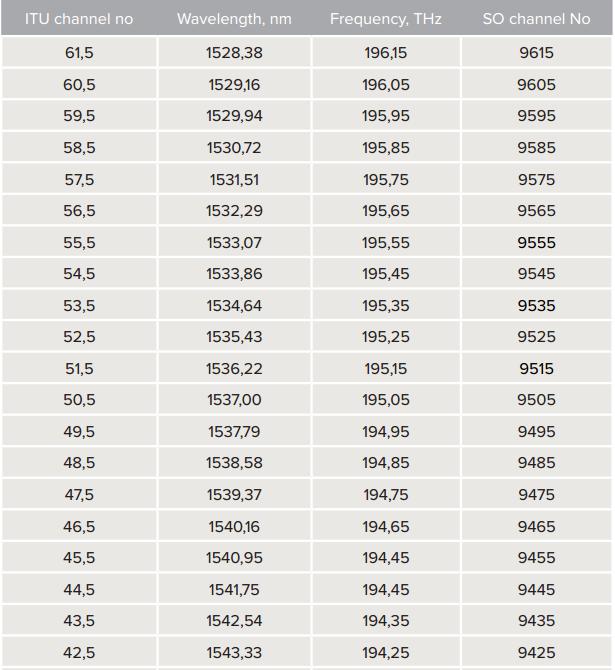Click the wavelength value 1530,72
The height and width of the screenshot is (670, 615).
[234, 148]
